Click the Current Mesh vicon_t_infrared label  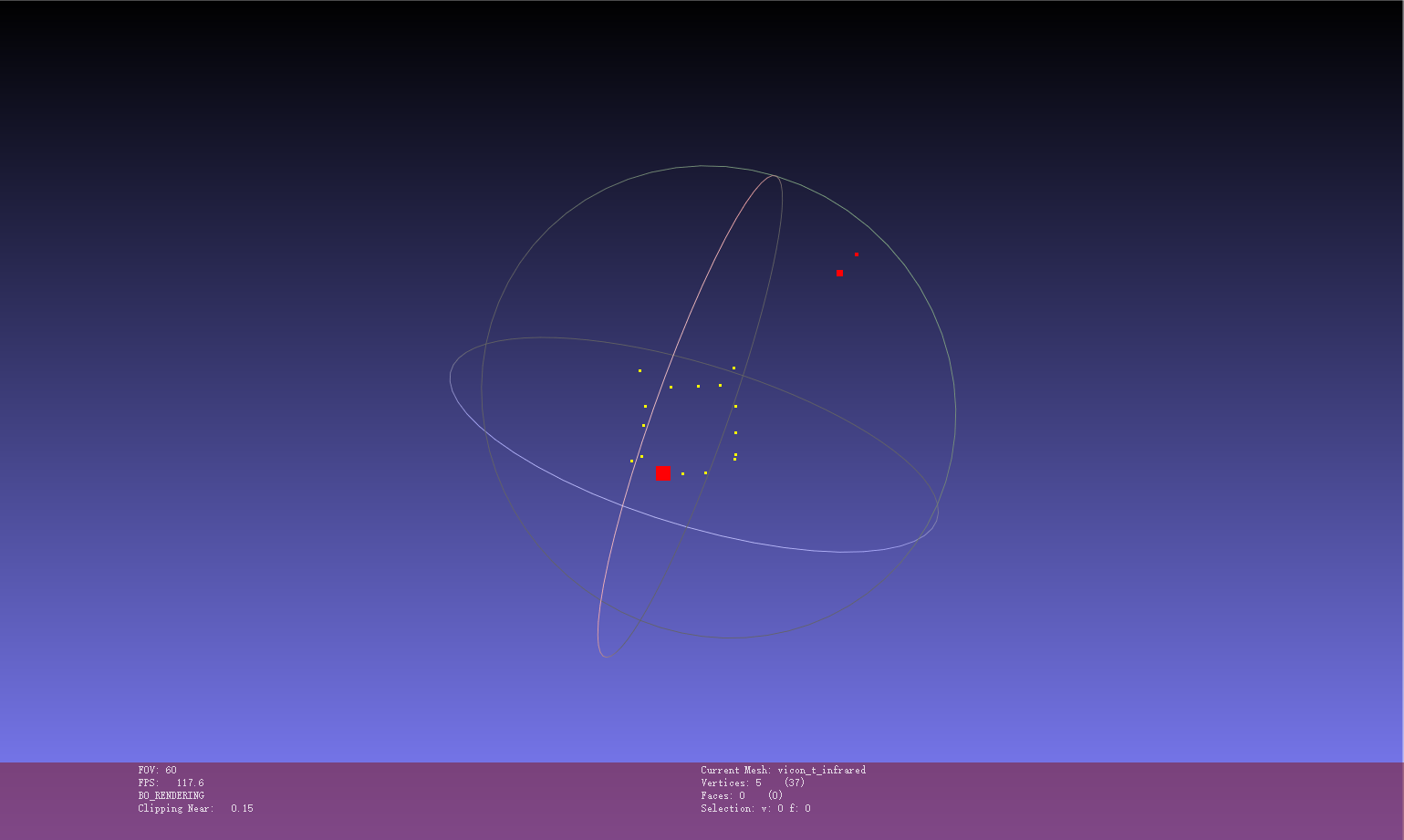(x=783, y=771)
